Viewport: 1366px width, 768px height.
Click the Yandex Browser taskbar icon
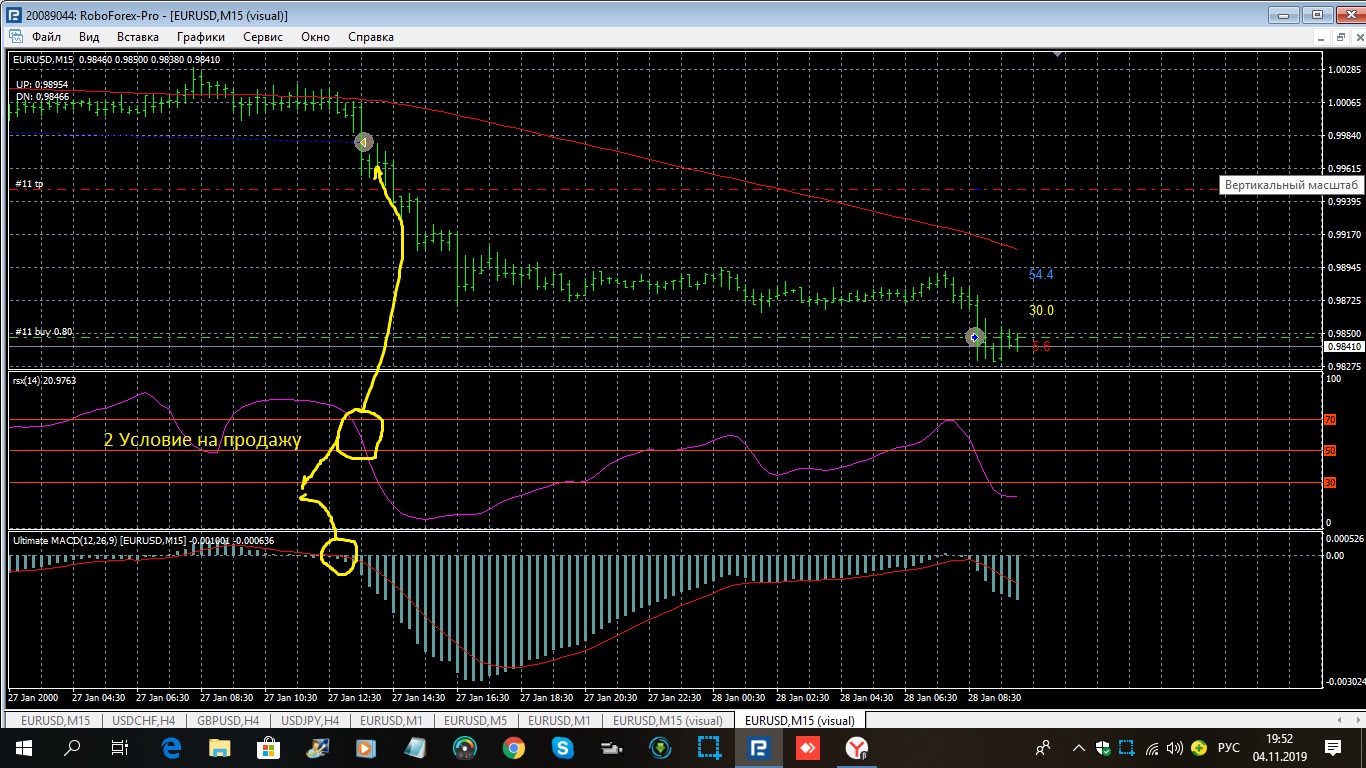856,747
